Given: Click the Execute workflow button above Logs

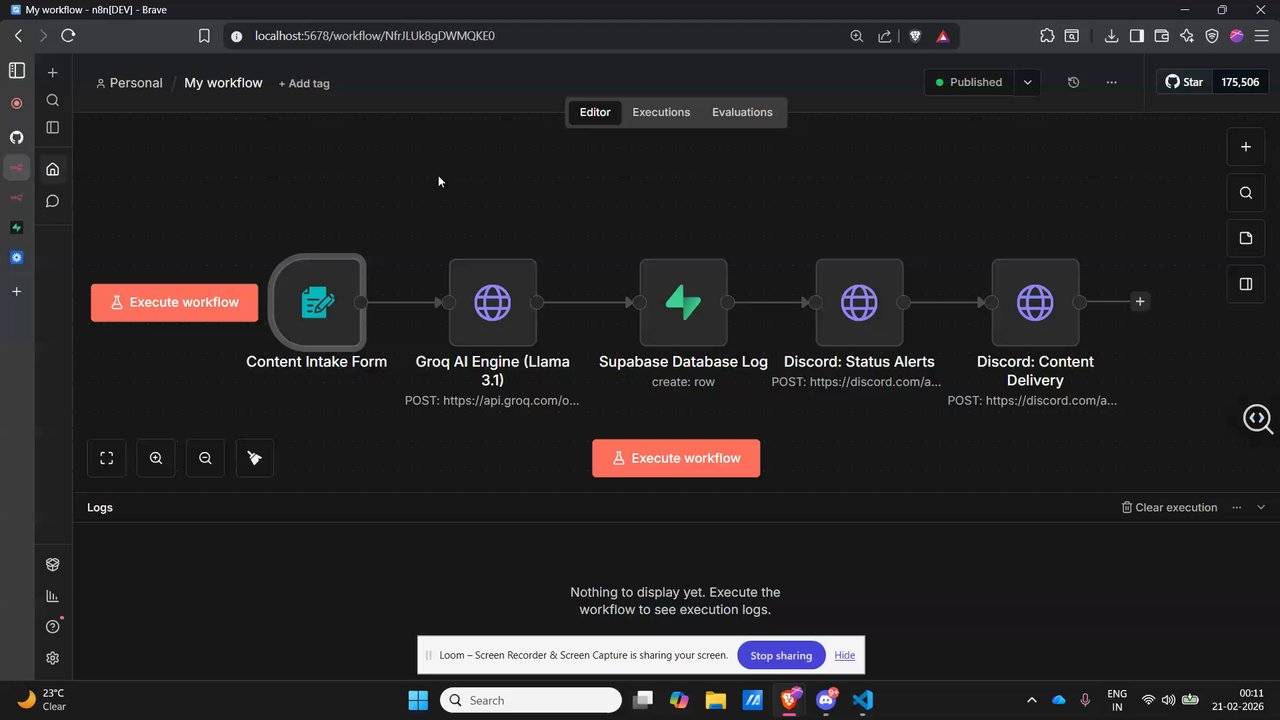Looking at the screenshot, I should tap(676, 458).
